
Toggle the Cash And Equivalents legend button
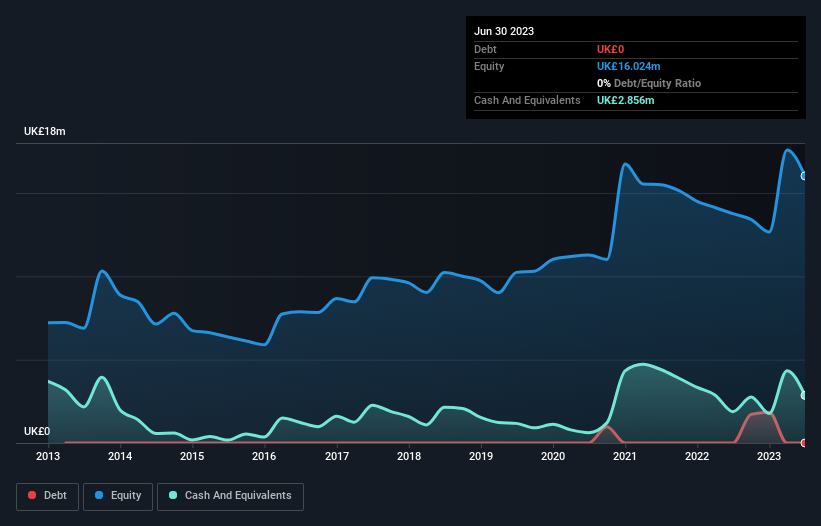pos(230,496)
